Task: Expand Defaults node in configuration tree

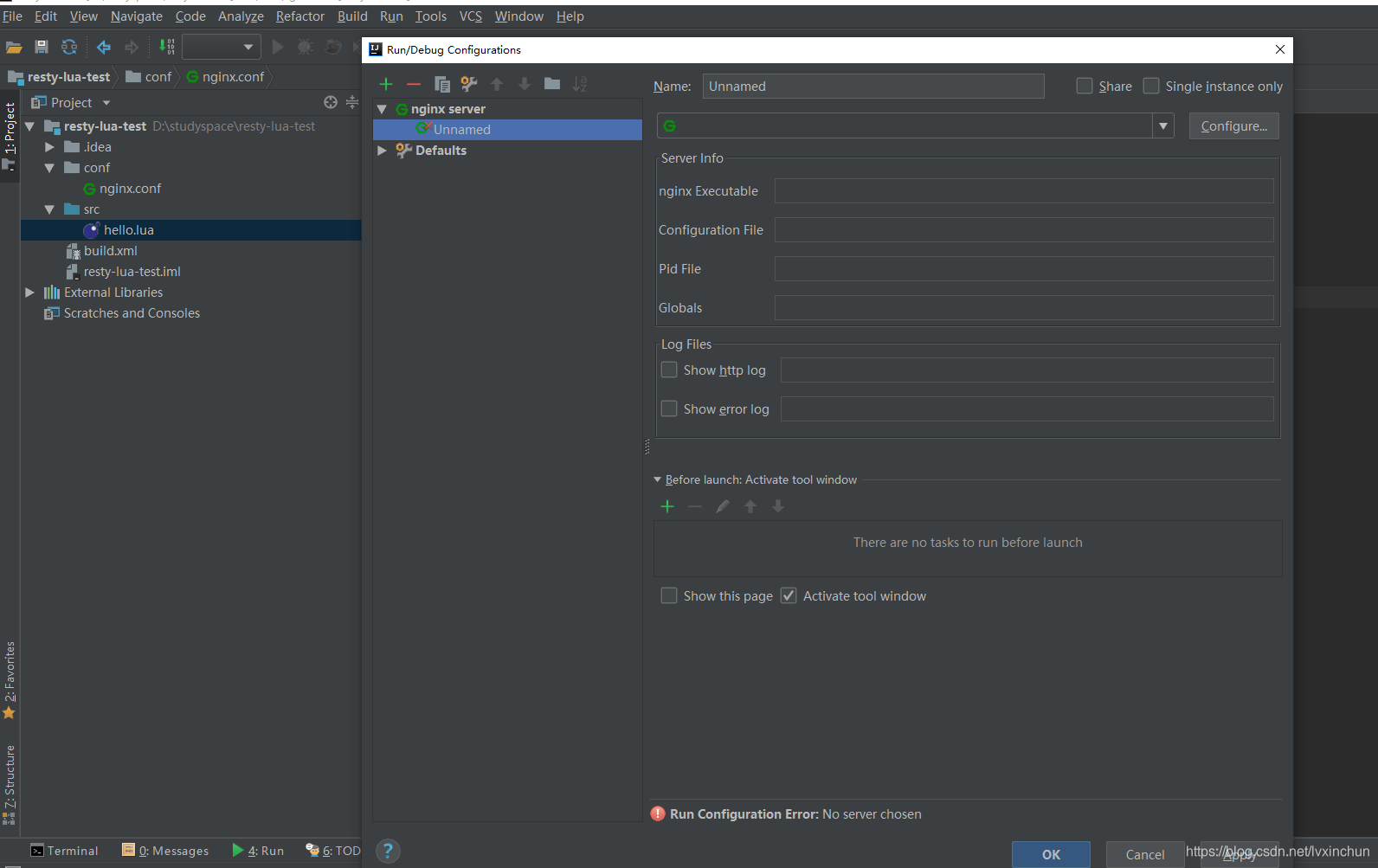Action: click(x=382, y=151)
